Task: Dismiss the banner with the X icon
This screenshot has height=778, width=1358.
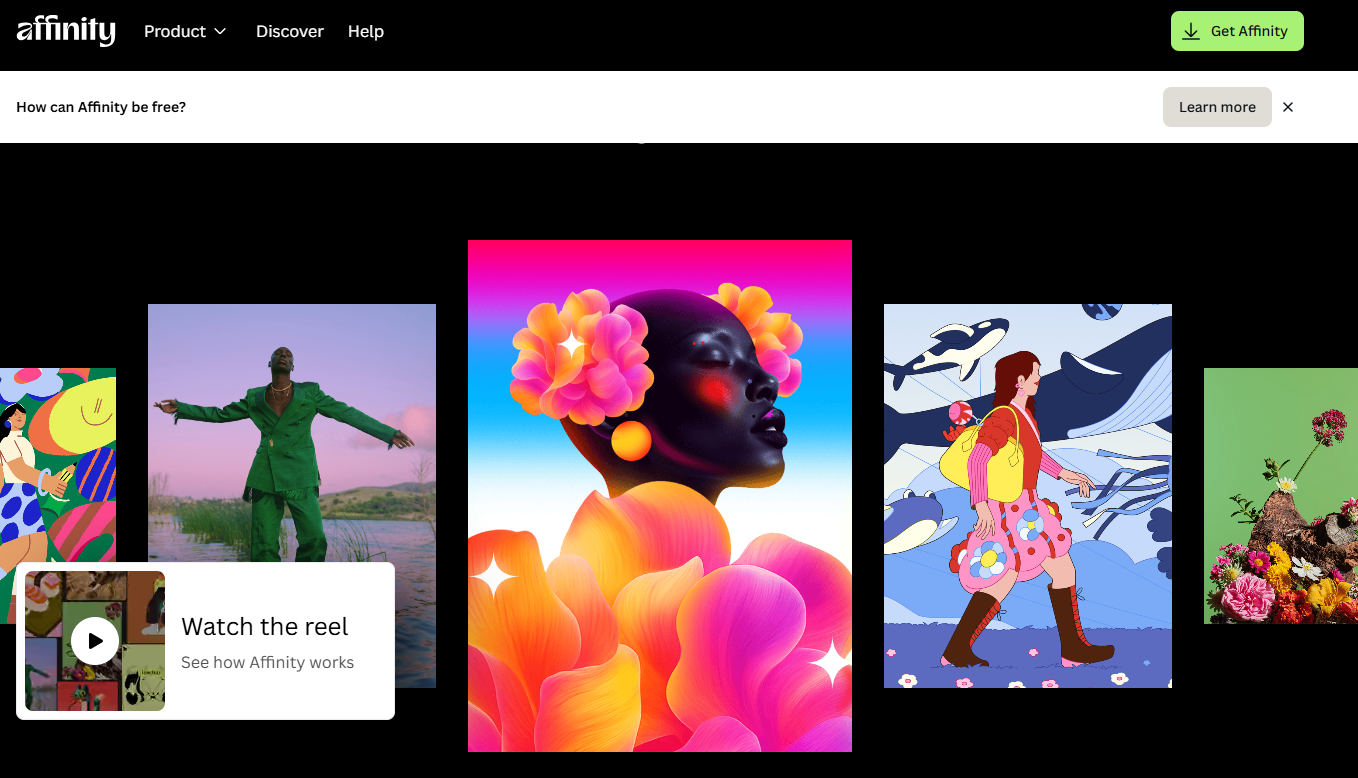Action: click(x=1288, y=107)
